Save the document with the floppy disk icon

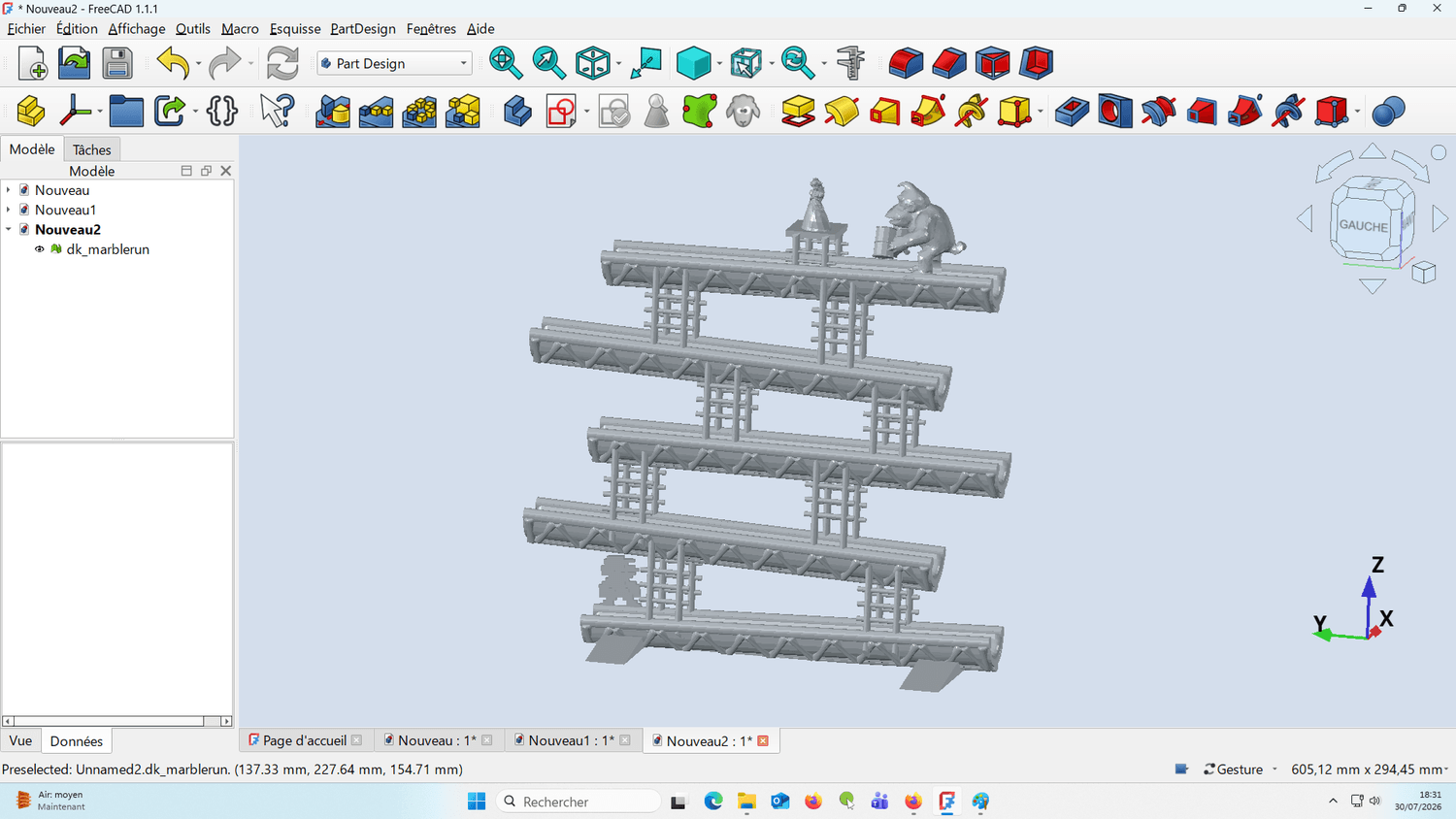coord(117,63)
